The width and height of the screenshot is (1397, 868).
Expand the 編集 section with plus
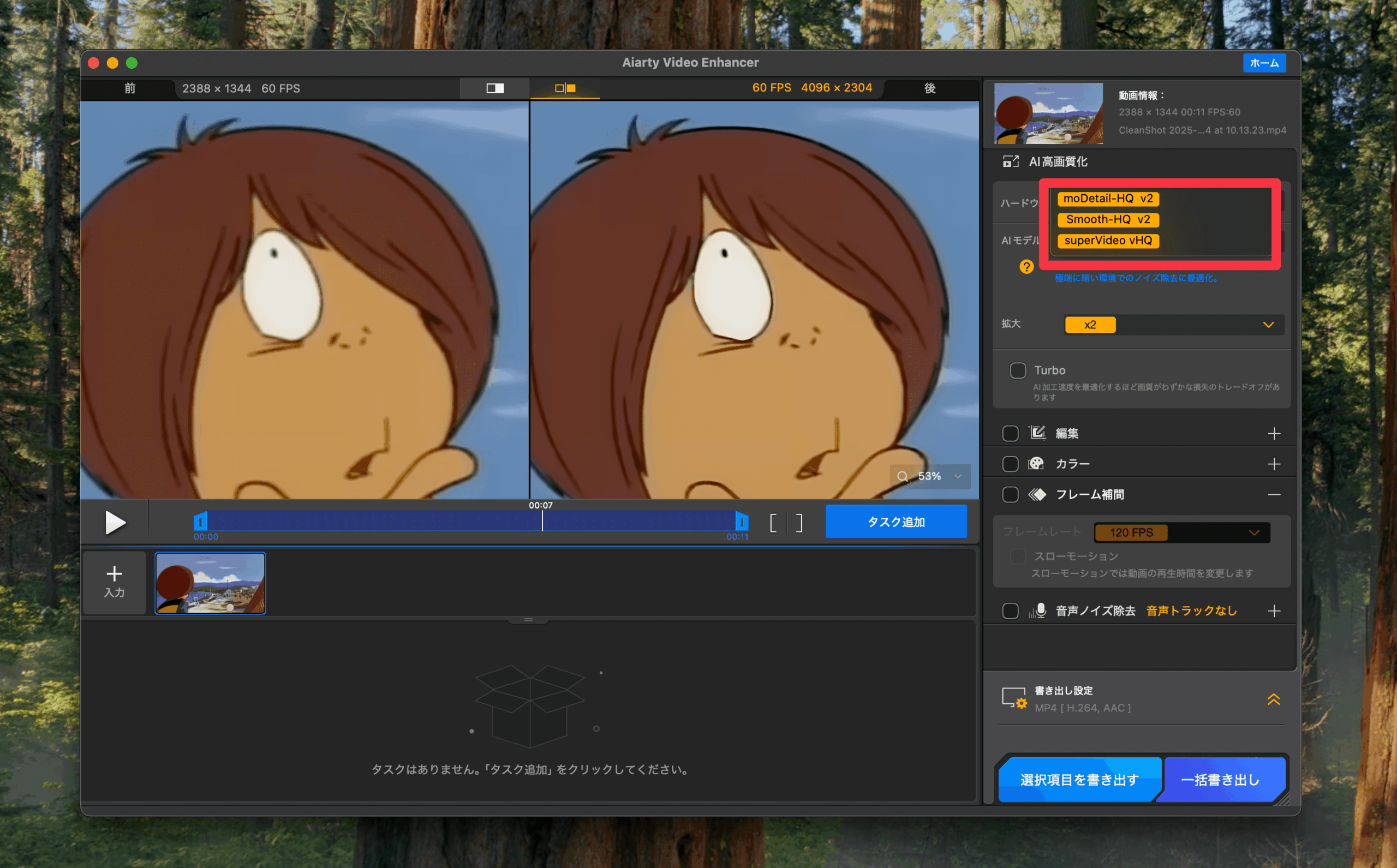click(1274, 433)
